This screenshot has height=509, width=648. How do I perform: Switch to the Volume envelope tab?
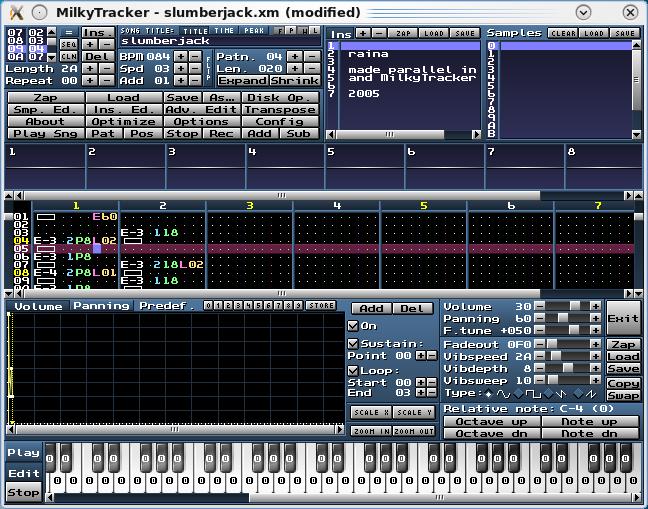[38, 306]
